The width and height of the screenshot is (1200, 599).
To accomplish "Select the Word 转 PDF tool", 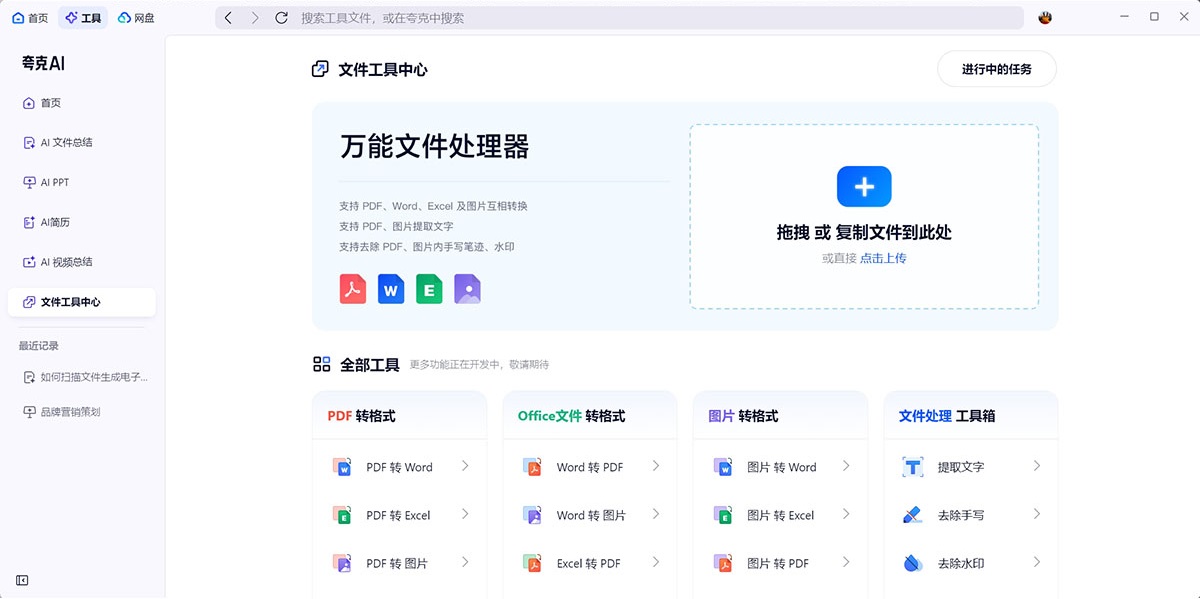I will point(589,467).
